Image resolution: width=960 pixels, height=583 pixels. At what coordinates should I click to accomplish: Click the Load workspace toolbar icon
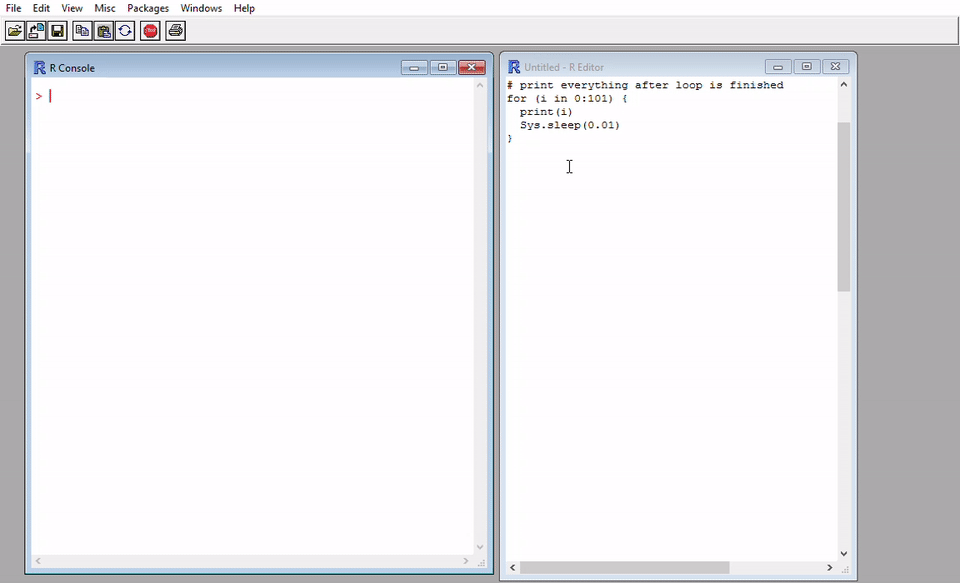[36, 31]
